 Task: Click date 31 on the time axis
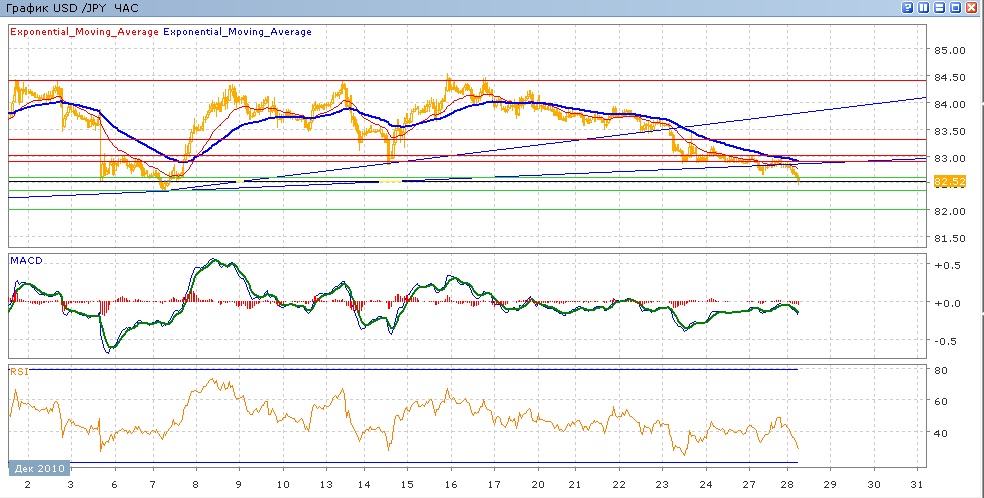(917, 484)
